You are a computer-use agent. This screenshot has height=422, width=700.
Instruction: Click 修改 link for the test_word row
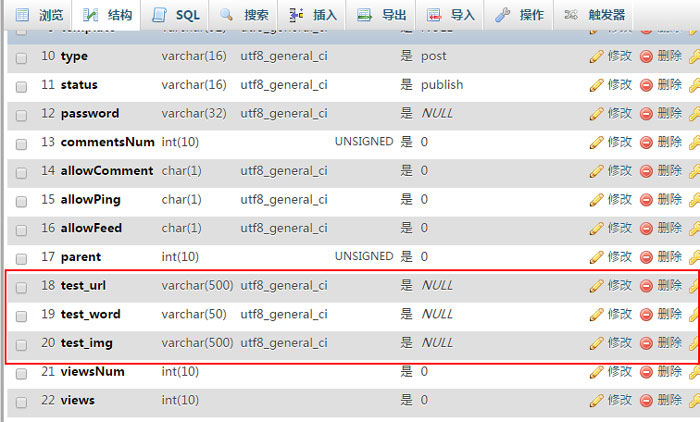tap(619, 315)
